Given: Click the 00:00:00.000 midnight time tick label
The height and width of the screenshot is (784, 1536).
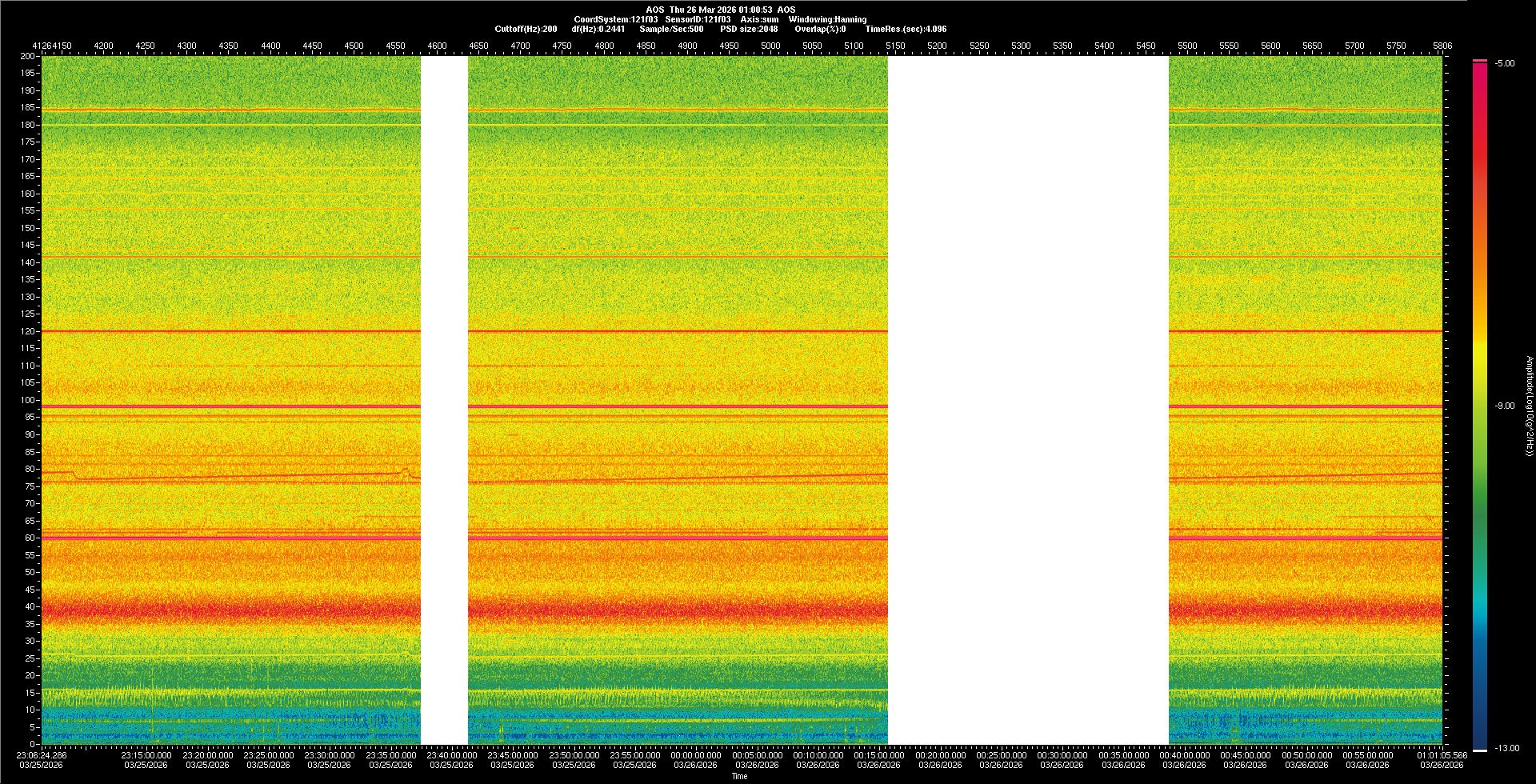Looking at the screenshot, I should pyautogui.click(x=696, y=755).
